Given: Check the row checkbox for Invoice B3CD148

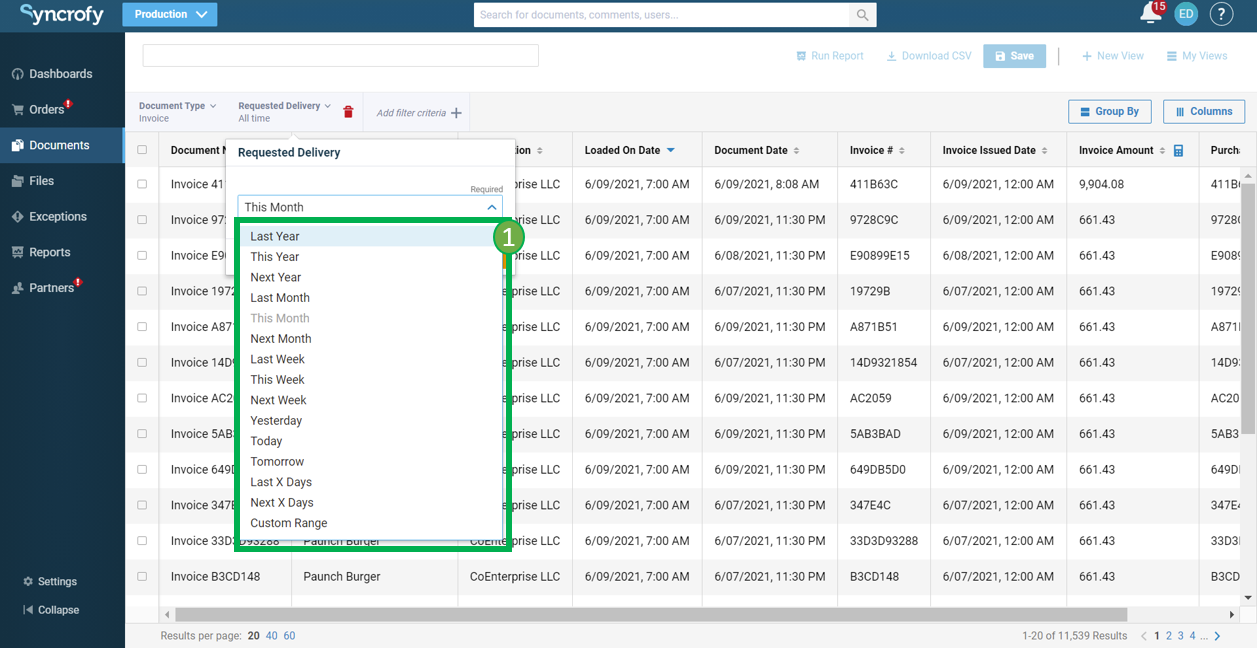Looking at the screenshot, I should (x=142, y=577).
